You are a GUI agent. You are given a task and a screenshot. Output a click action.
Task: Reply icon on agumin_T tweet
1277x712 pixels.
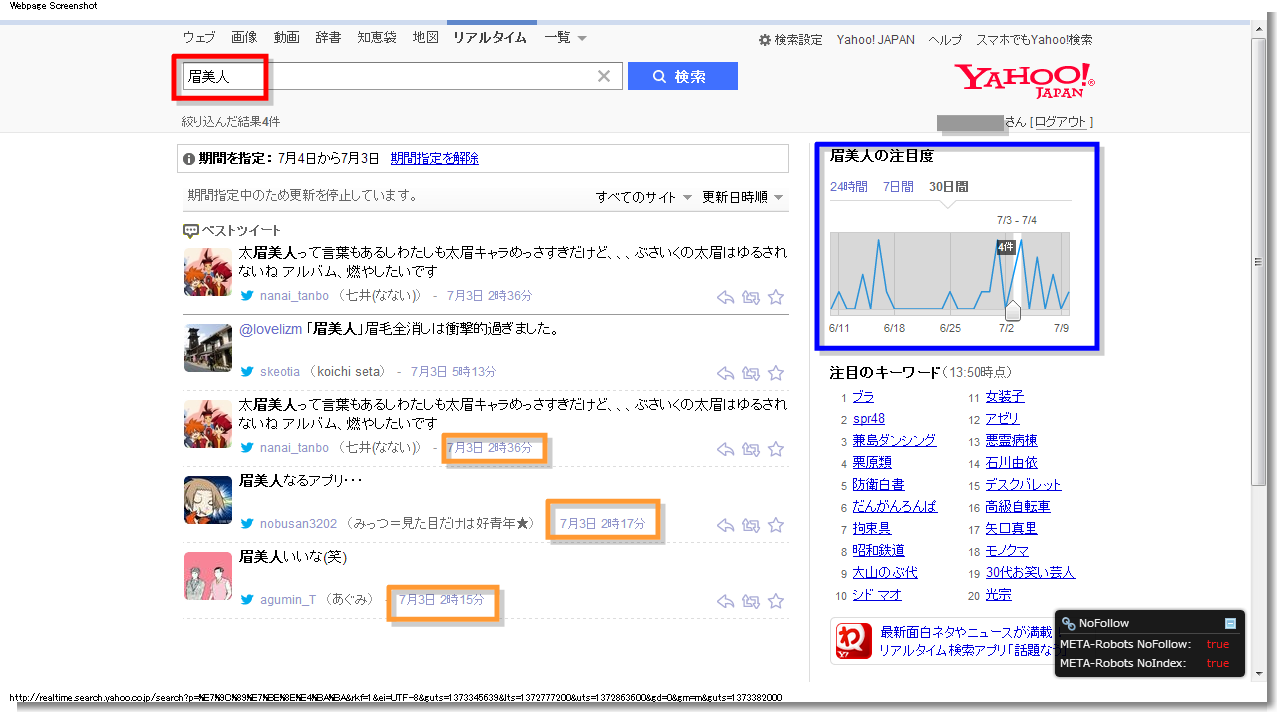(x=726, y=601)
